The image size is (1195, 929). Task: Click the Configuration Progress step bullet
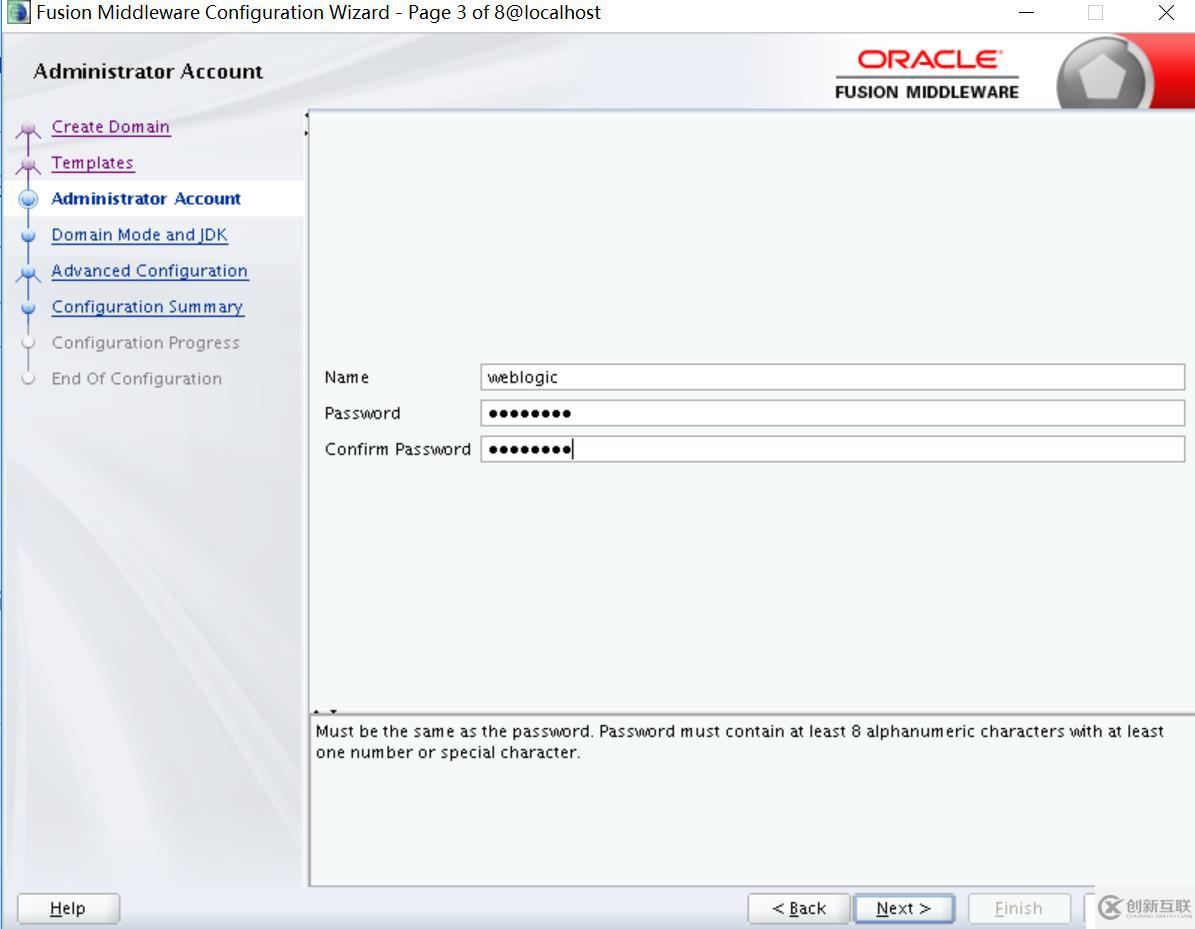[x=28, y=343]
